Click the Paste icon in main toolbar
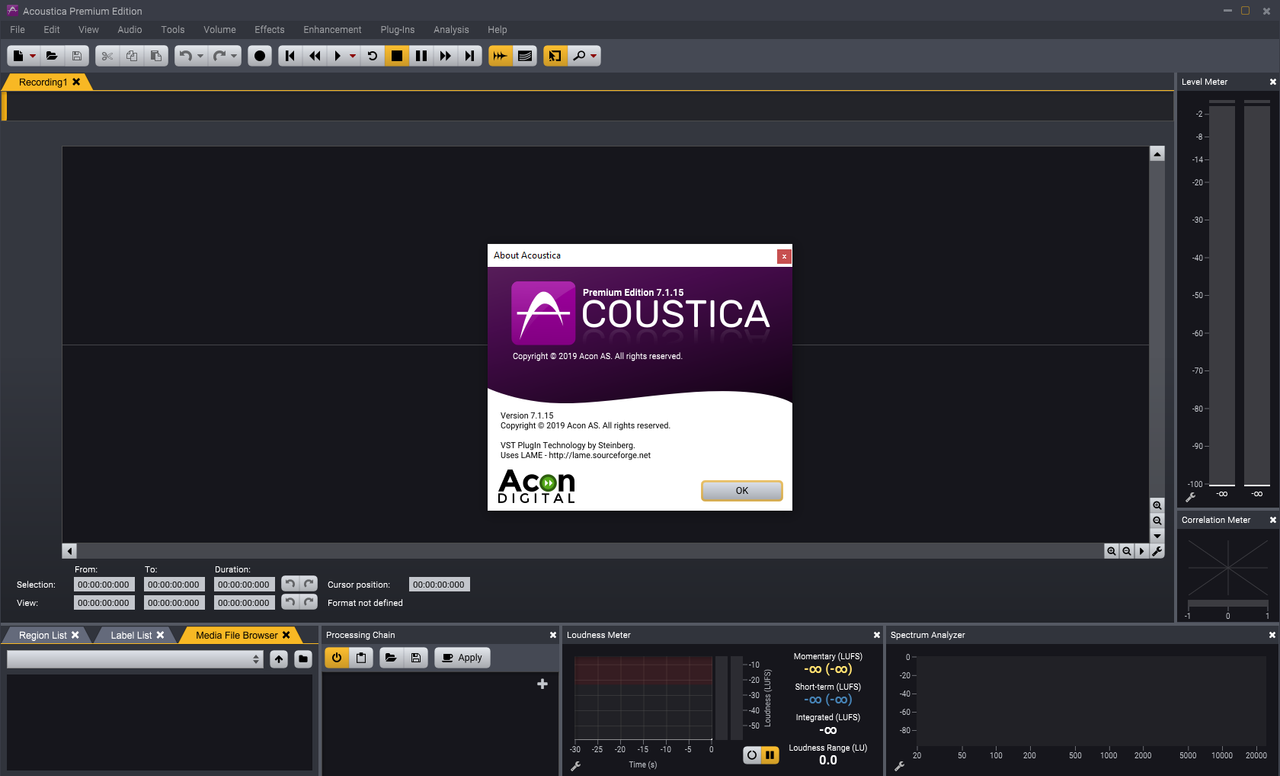This screenshot has height=776, width=1280. [x=156, y=56]
